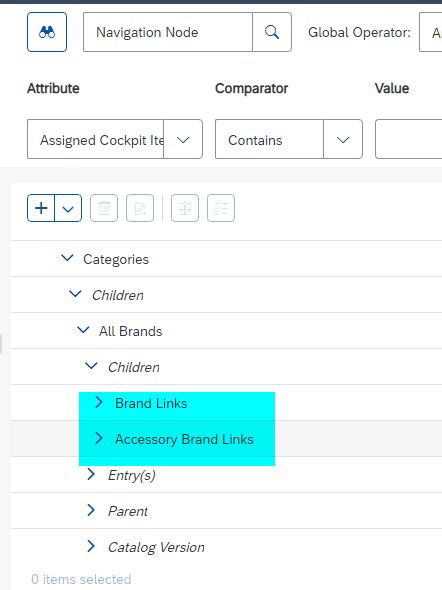
Task: Click the plus create new item button
Action: (x=41, y=208)
